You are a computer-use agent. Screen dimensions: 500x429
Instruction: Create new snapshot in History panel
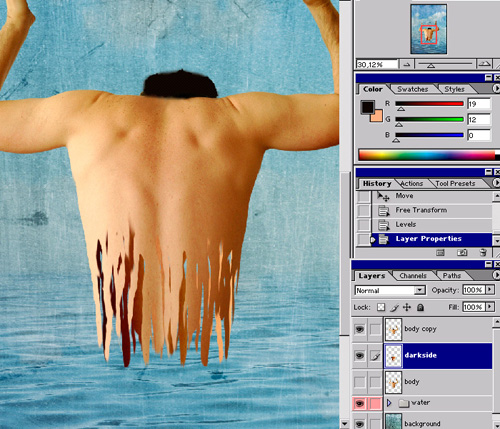pos(462,253)
